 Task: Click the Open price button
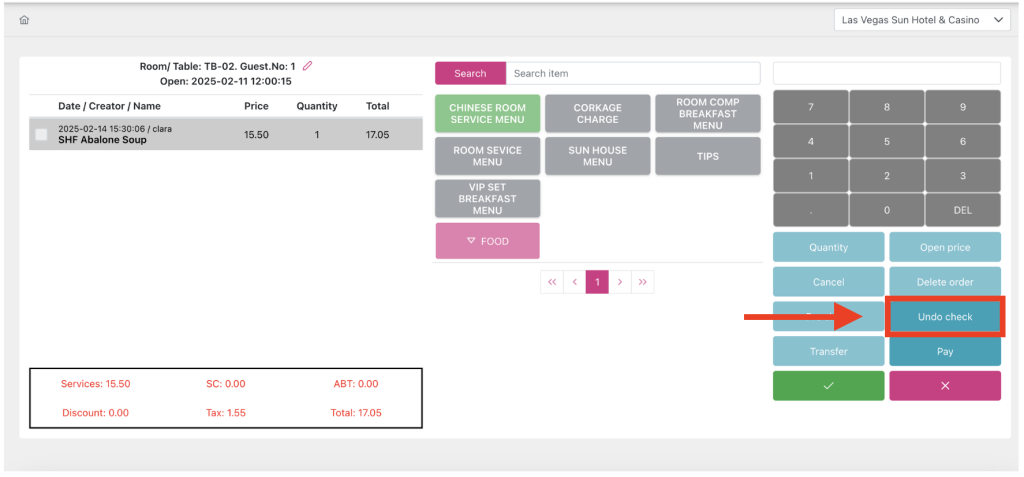click(944, 247)
